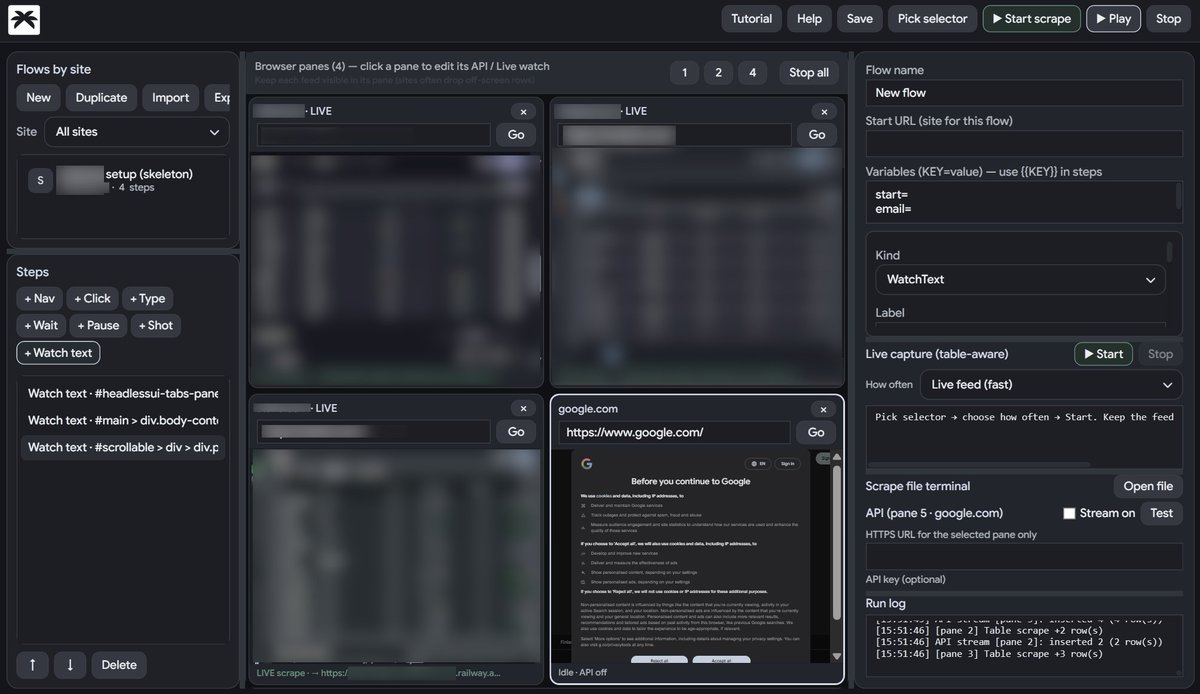
Task: Click Go in the google.com pane
Action: pyautogui.click(x=816, y=432)
